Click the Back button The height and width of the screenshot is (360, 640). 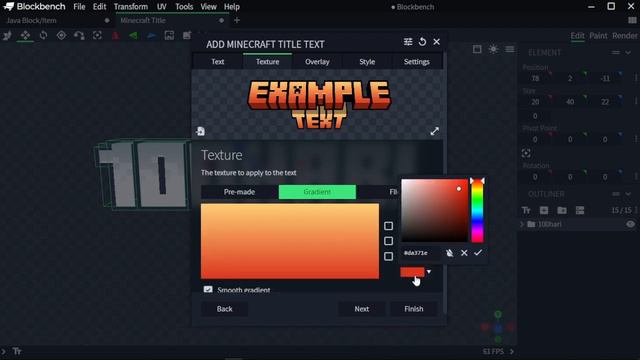224,309
